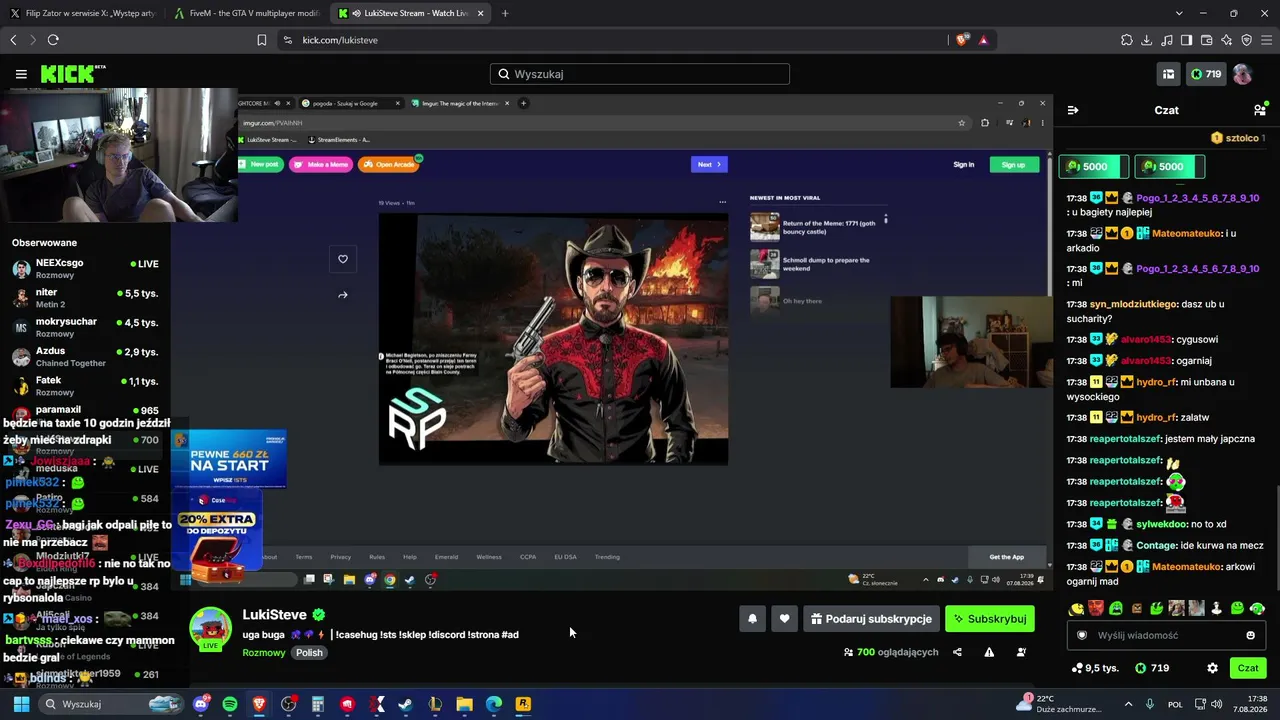Collapse the chat panel
Image resolution: width=1280 pixels, height=720 pixels.
tap(1073, 110)
